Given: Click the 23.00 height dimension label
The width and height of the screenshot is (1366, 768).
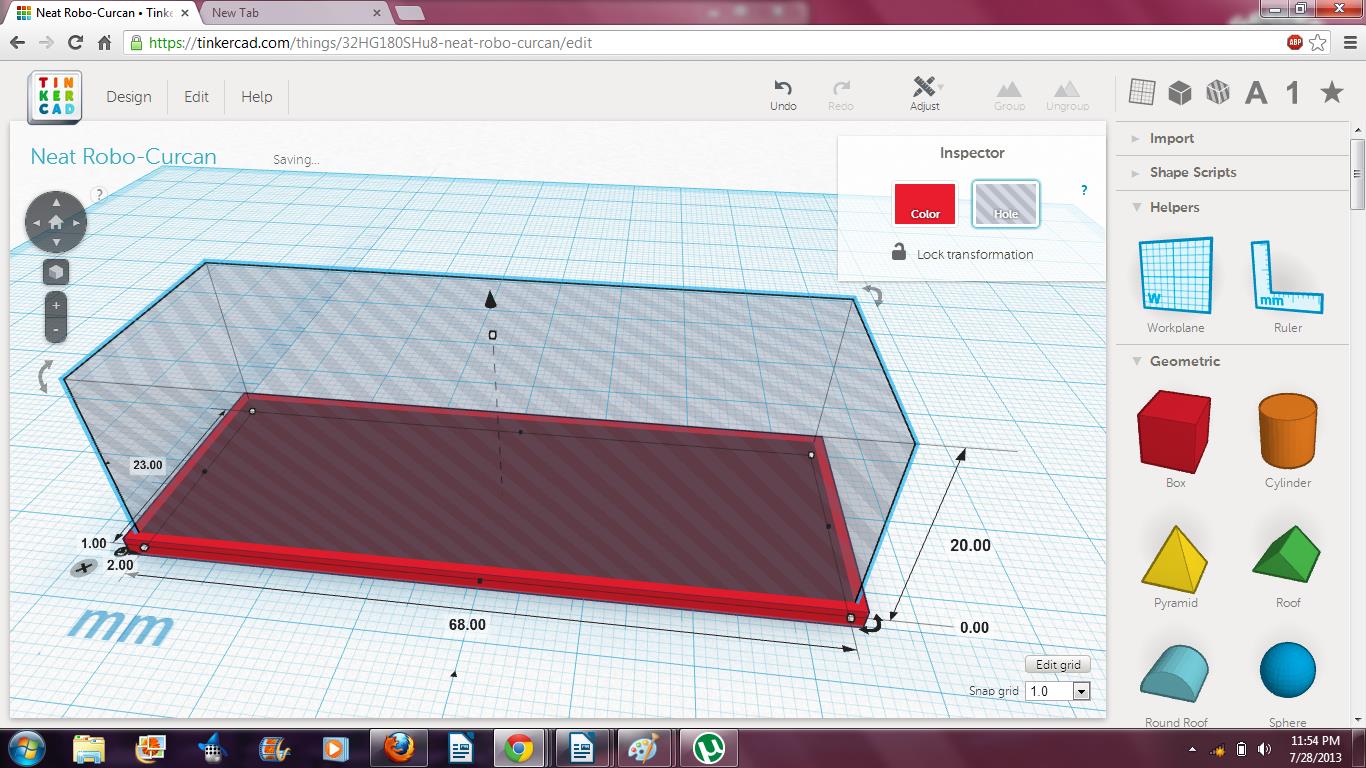Looking at the screenshot, I should point(148,465).
